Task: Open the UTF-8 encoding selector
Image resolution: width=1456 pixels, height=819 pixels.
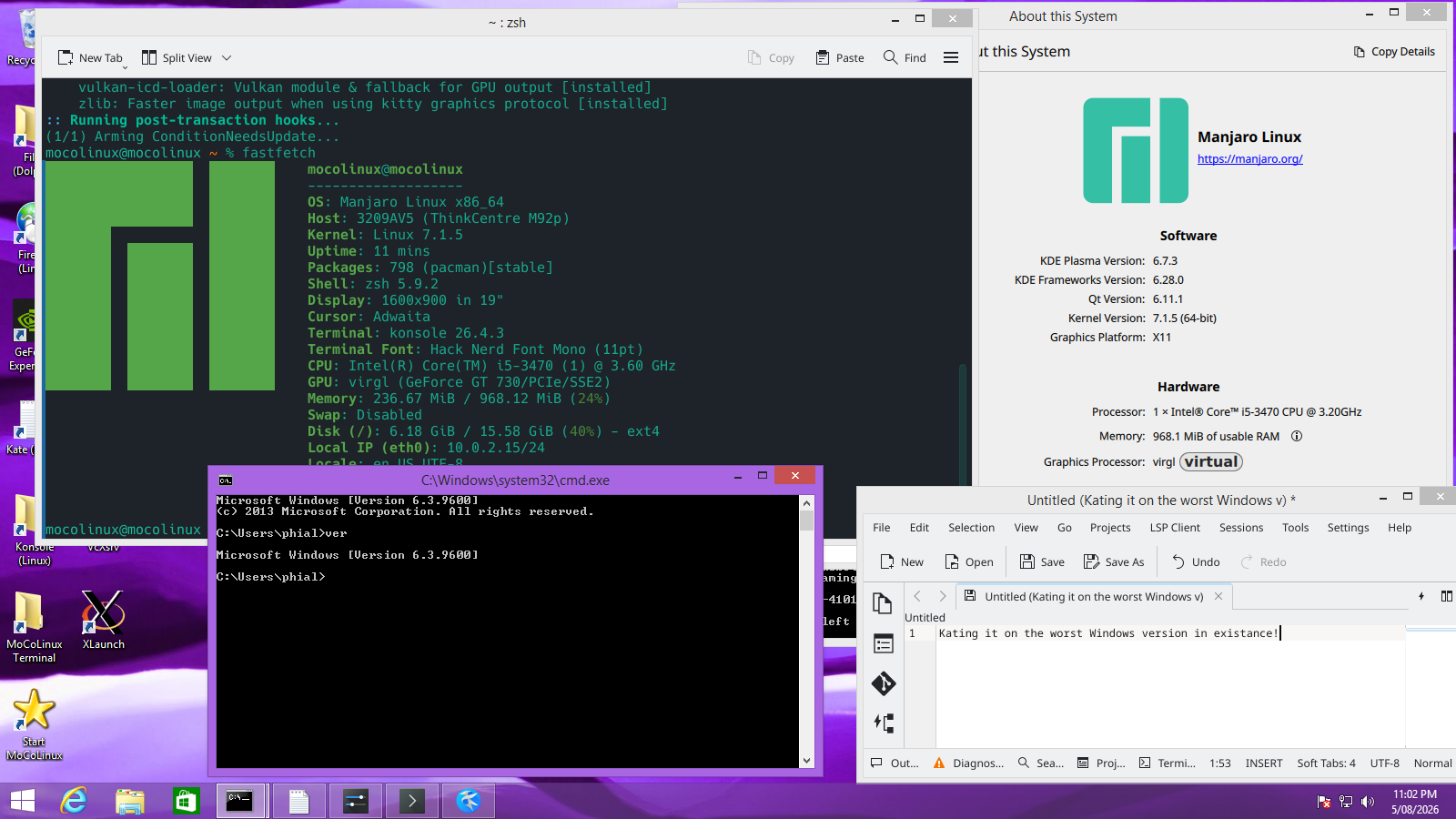Action: point(1385,763)
